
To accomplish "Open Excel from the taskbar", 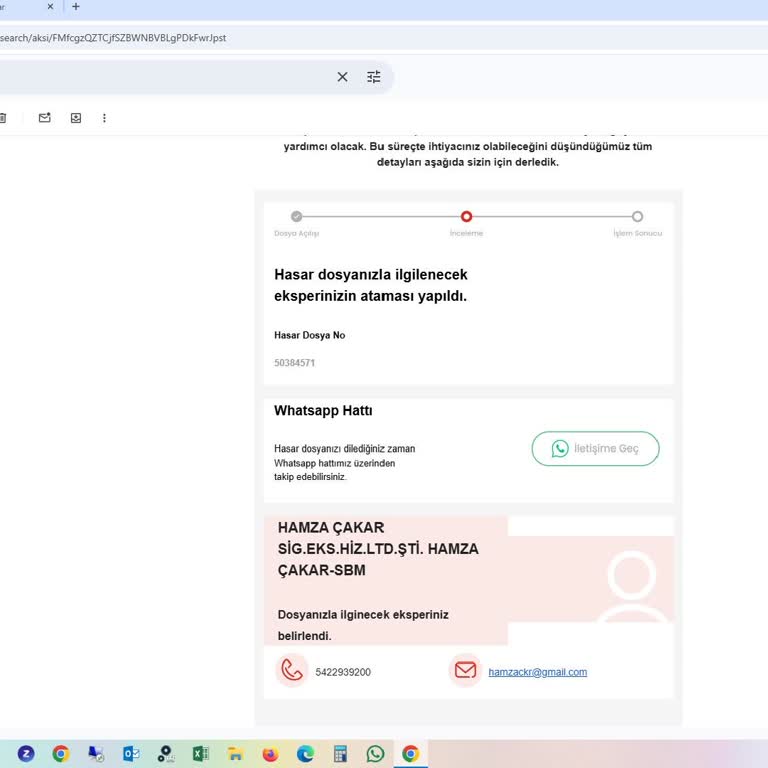I will (x=200, y=753).
